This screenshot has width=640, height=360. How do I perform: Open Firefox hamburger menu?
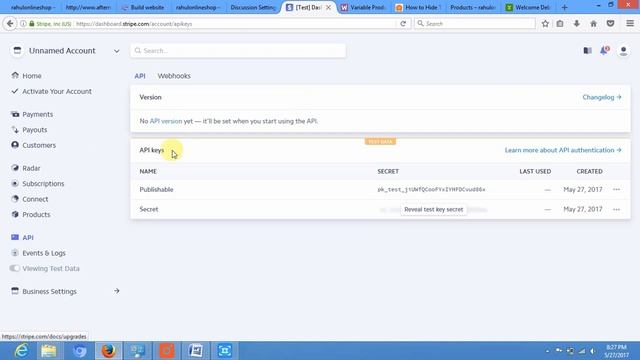coord(630,24)
